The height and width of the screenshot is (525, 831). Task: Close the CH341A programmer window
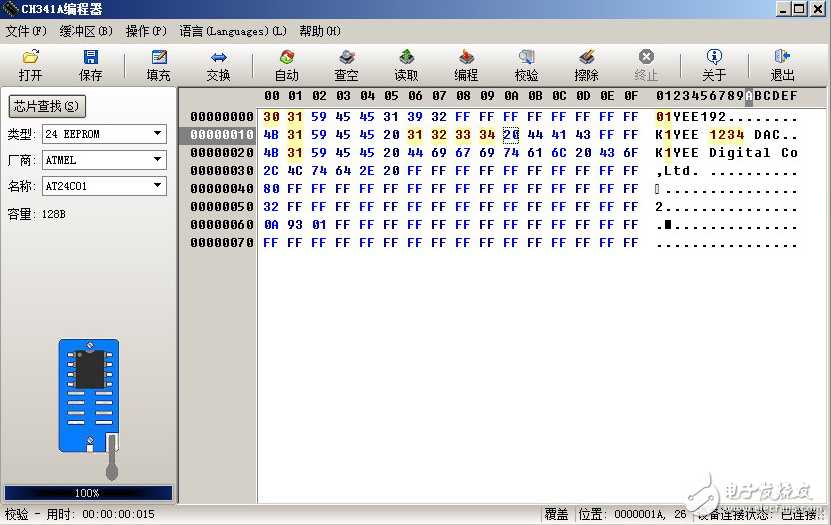point(818,8)
